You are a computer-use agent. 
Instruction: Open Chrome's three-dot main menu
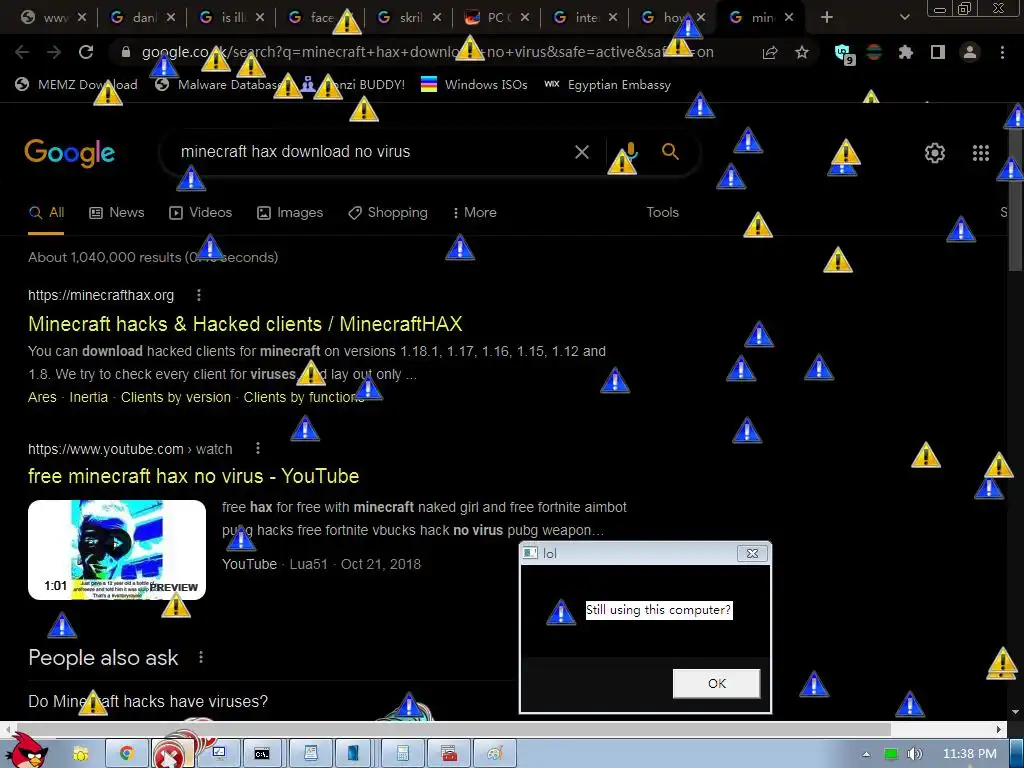tap(1002, 52)
